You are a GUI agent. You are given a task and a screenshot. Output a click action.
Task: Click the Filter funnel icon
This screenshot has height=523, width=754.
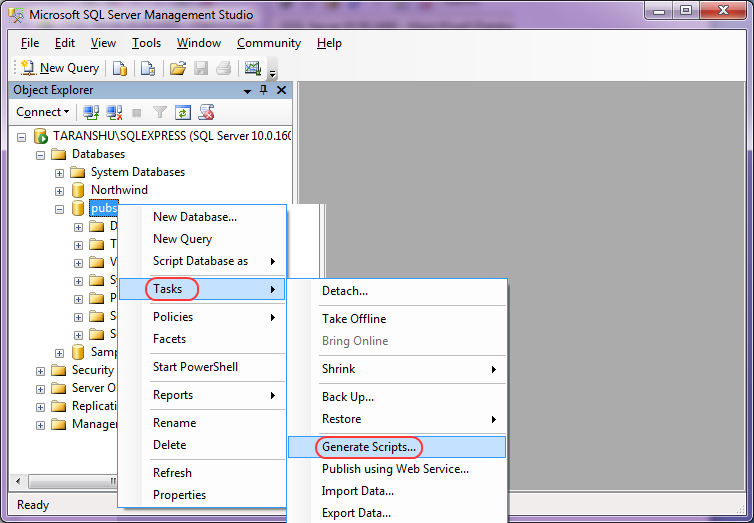pos(160,112)
